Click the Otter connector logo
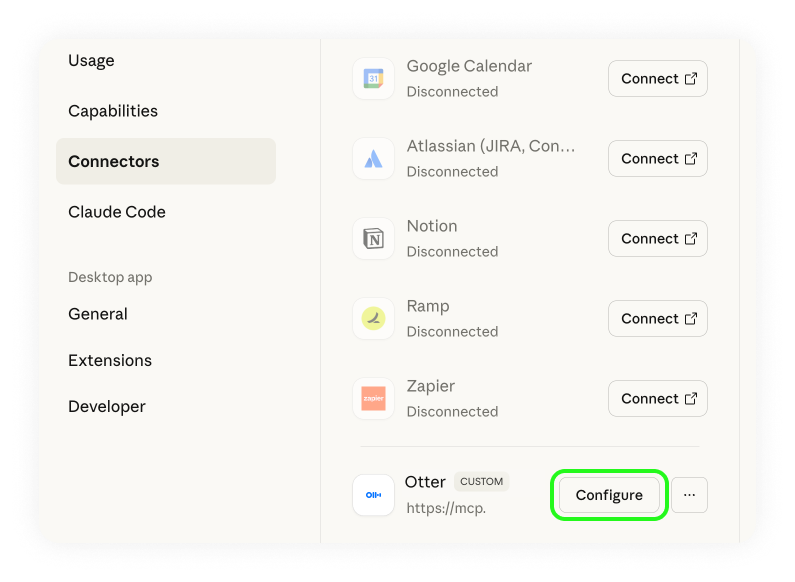This screenshot has height=582, width=795. [373, 495]
